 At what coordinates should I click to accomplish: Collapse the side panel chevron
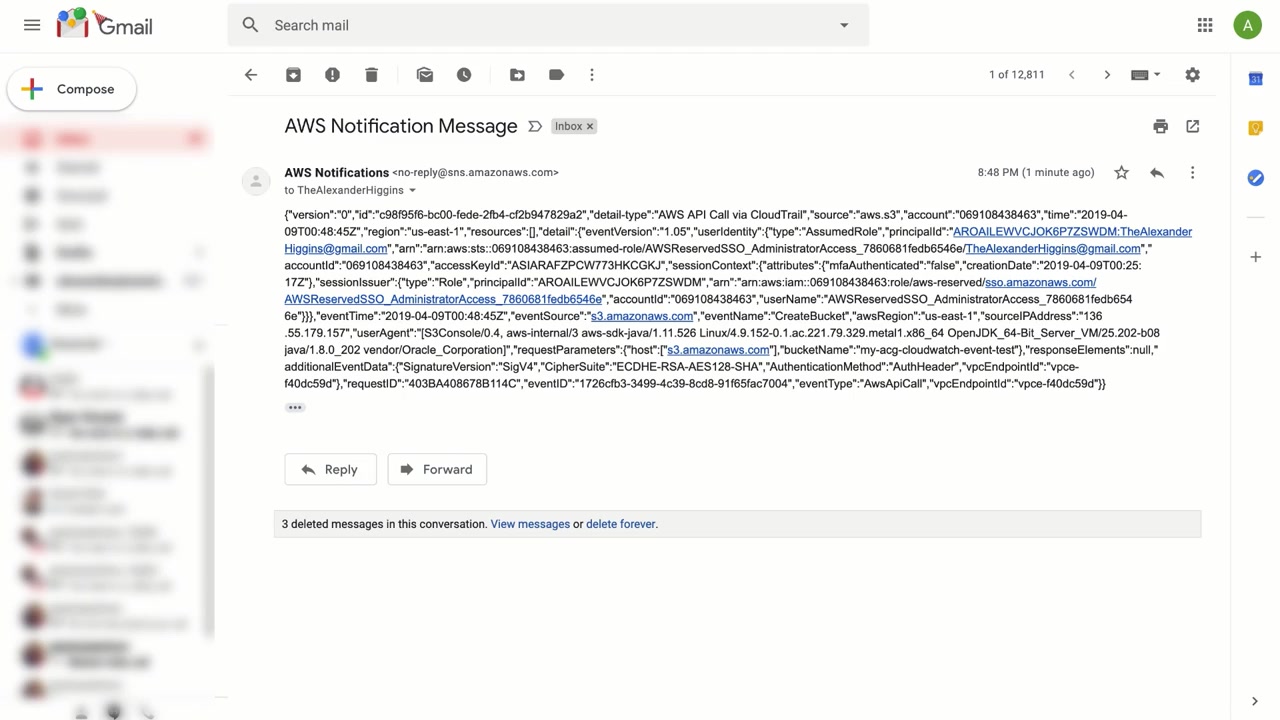tap(1255, 701)
